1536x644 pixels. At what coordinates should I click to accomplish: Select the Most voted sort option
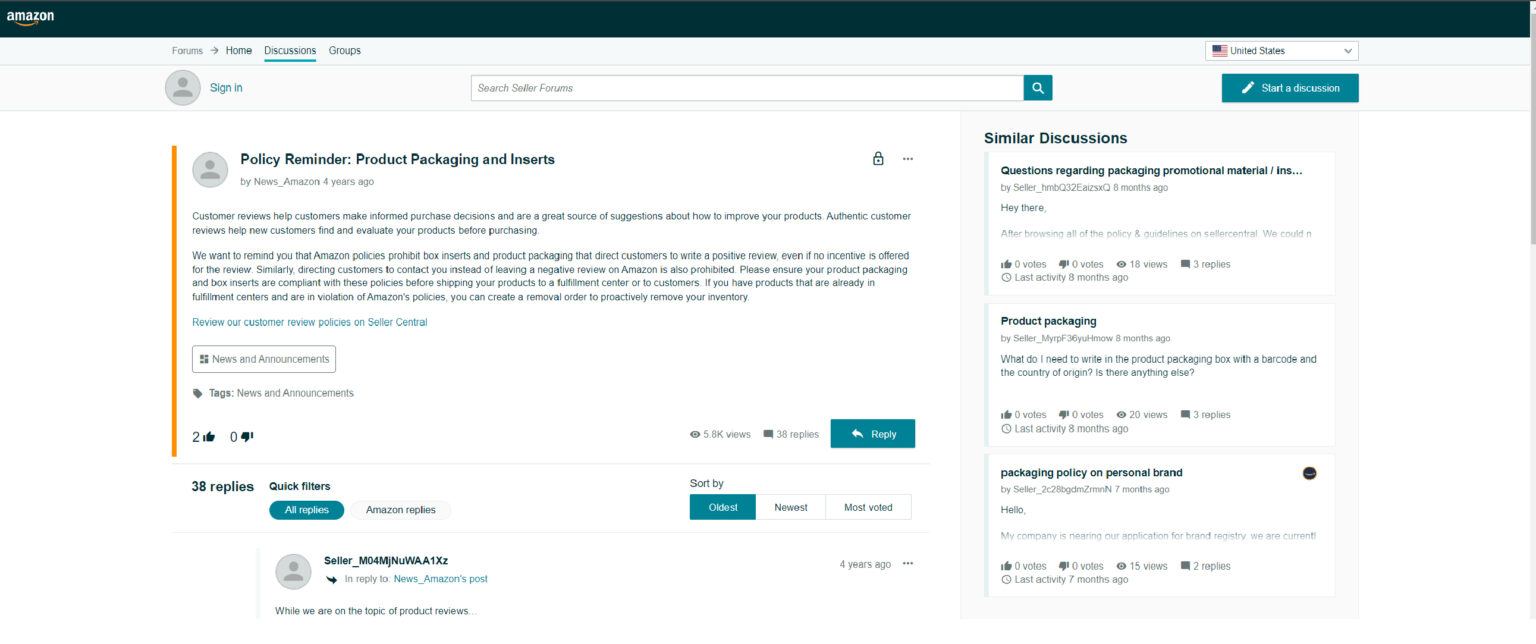click(868, 507)
